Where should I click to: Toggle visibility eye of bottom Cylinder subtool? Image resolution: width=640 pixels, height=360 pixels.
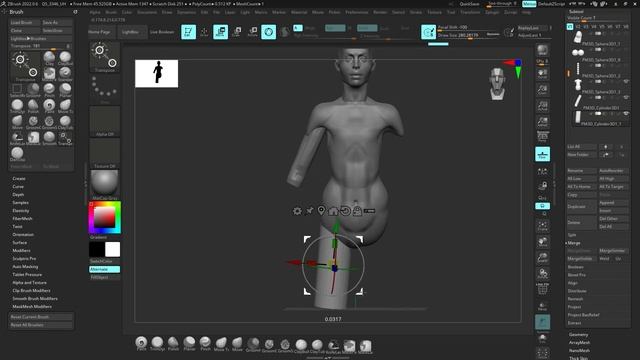(x=626, y=114)
